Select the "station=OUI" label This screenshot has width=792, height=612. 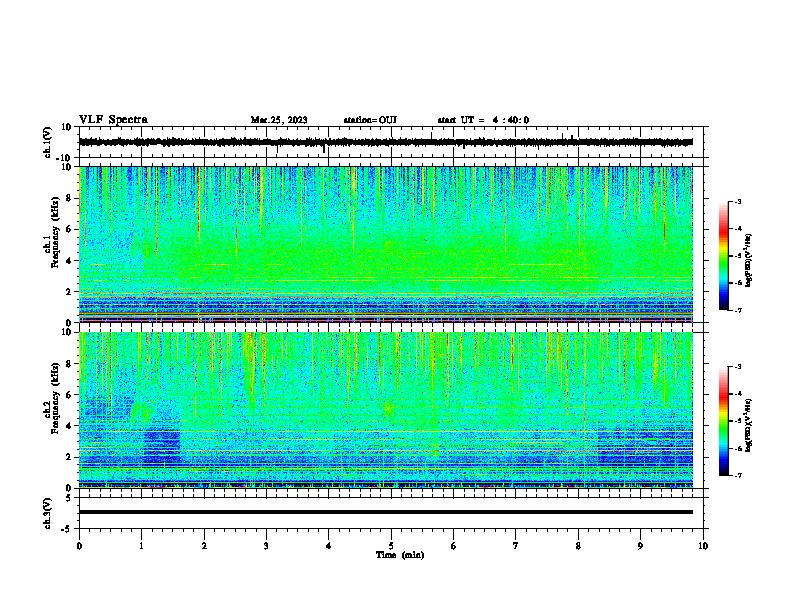coord(370,120)
